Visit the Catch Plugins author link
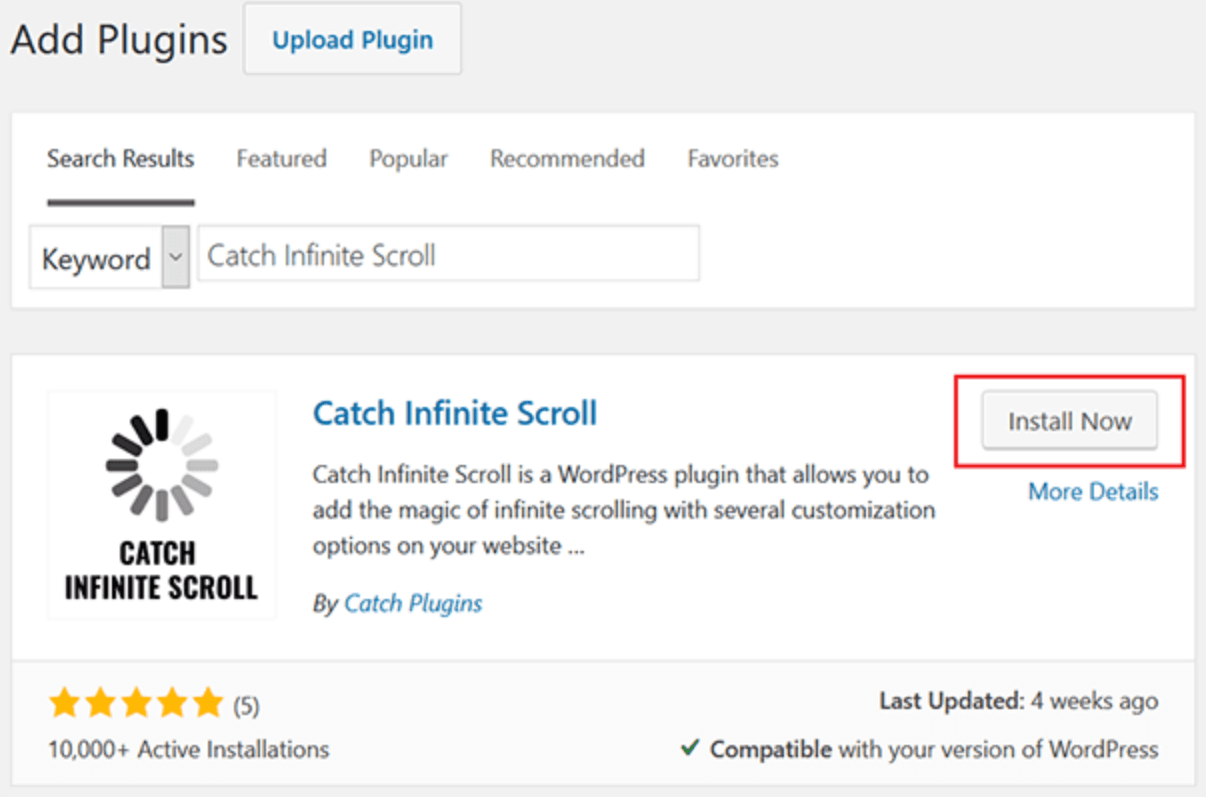This screenshot has width=1206, height=798. point(413,604)
